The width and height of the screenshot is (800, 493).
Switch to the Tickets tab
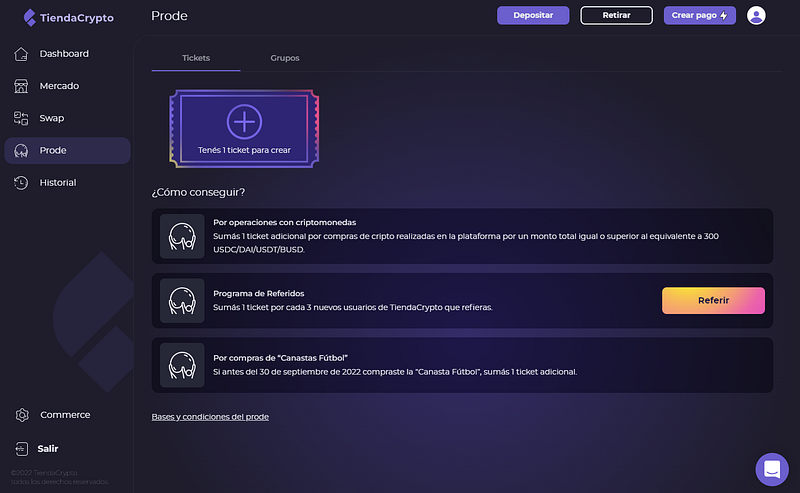(196, 58)
